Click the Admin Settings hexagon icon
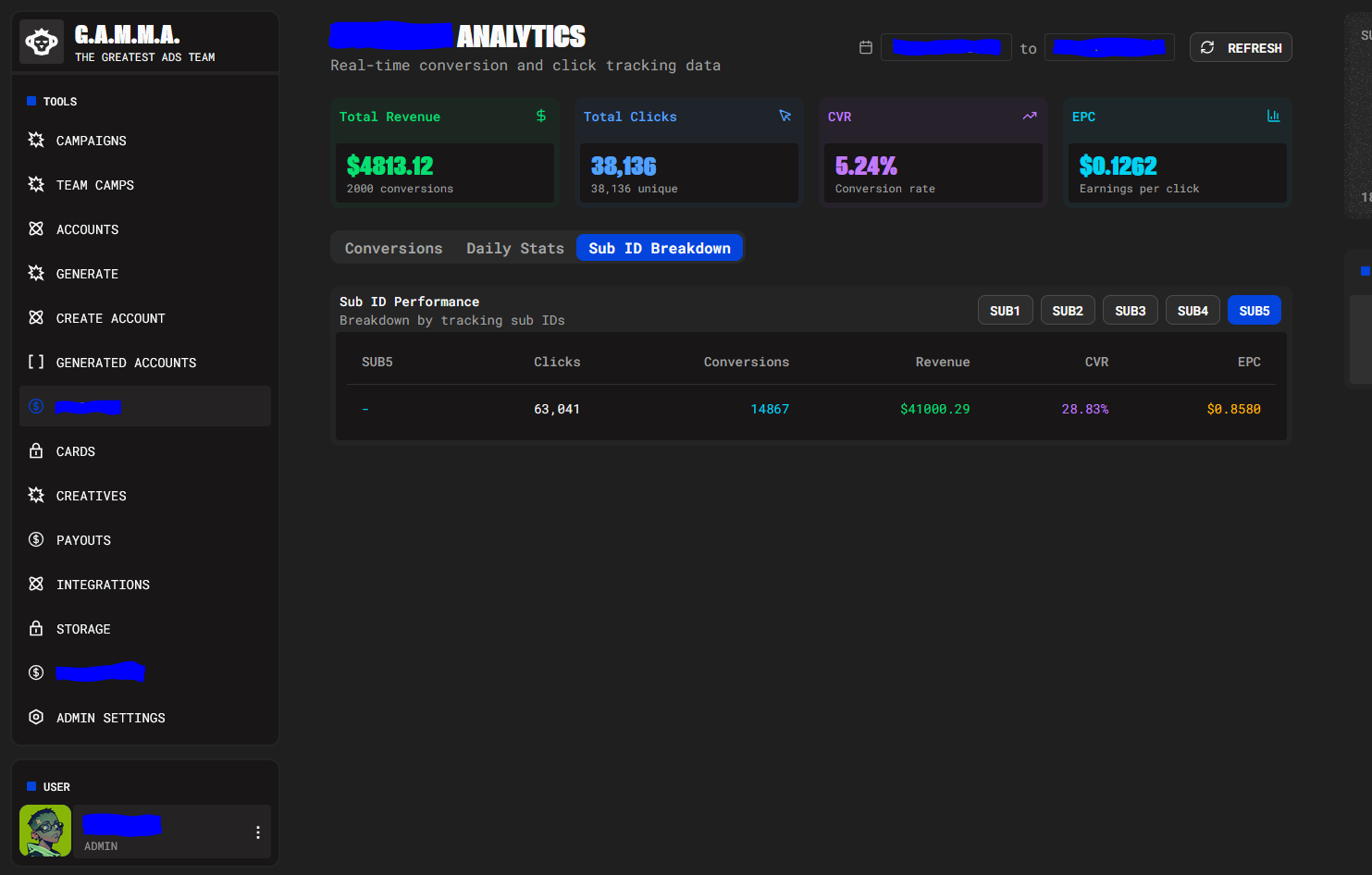This screenshot has width=1372, height=875. point(36,717)
